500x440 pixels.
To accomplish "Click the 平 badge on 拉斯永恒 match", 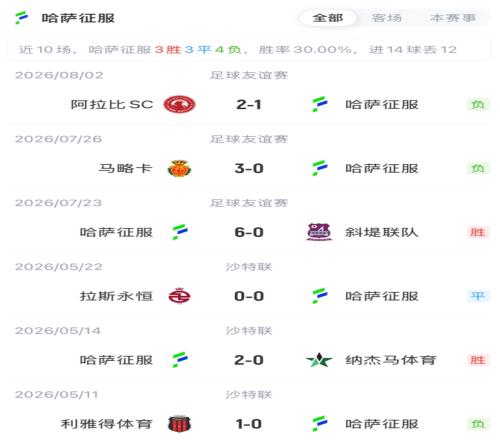I will (478, 296).
